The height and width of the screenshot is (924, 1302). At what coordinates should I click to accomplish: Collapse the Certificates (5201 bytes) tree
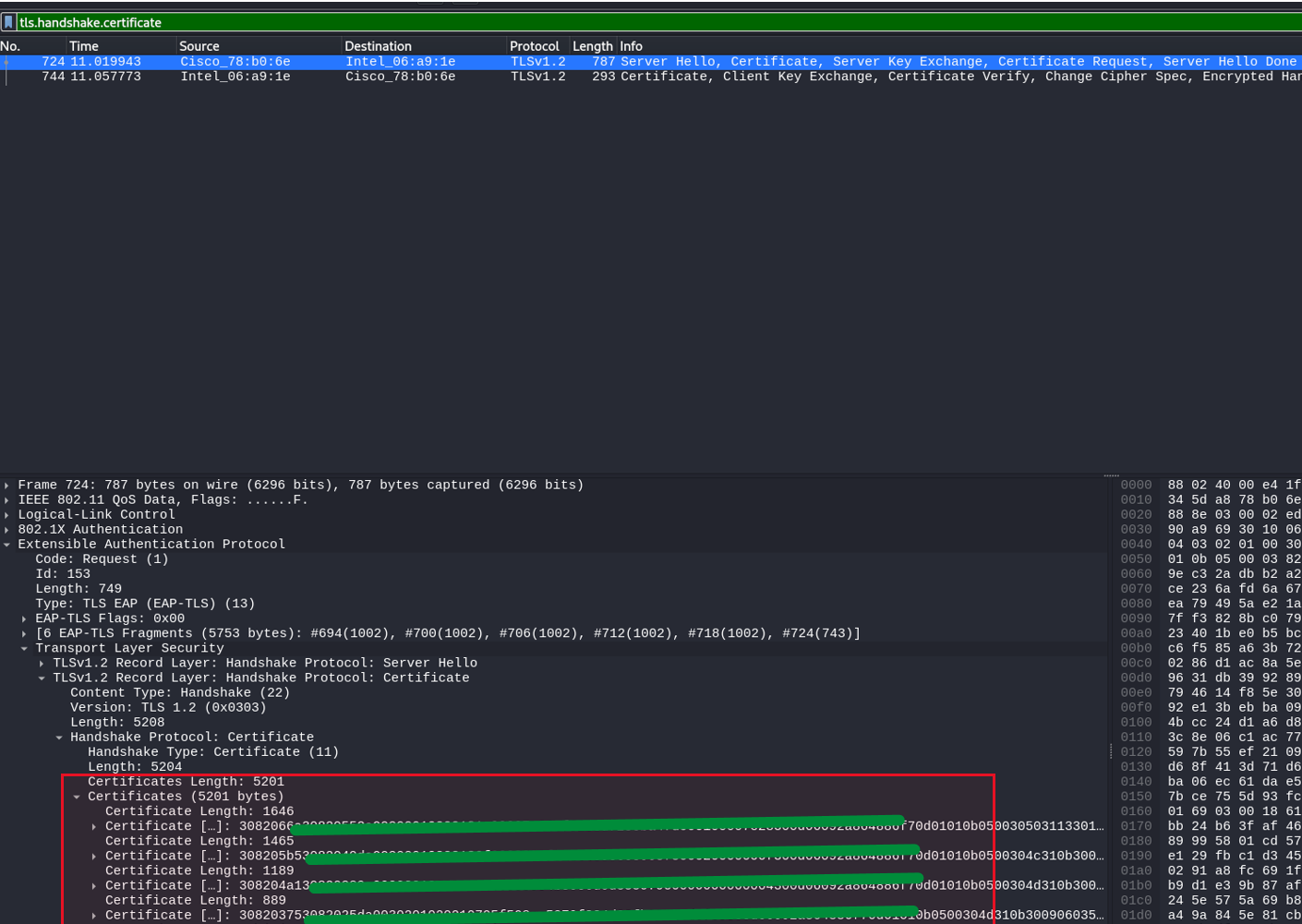pos(77,796)
